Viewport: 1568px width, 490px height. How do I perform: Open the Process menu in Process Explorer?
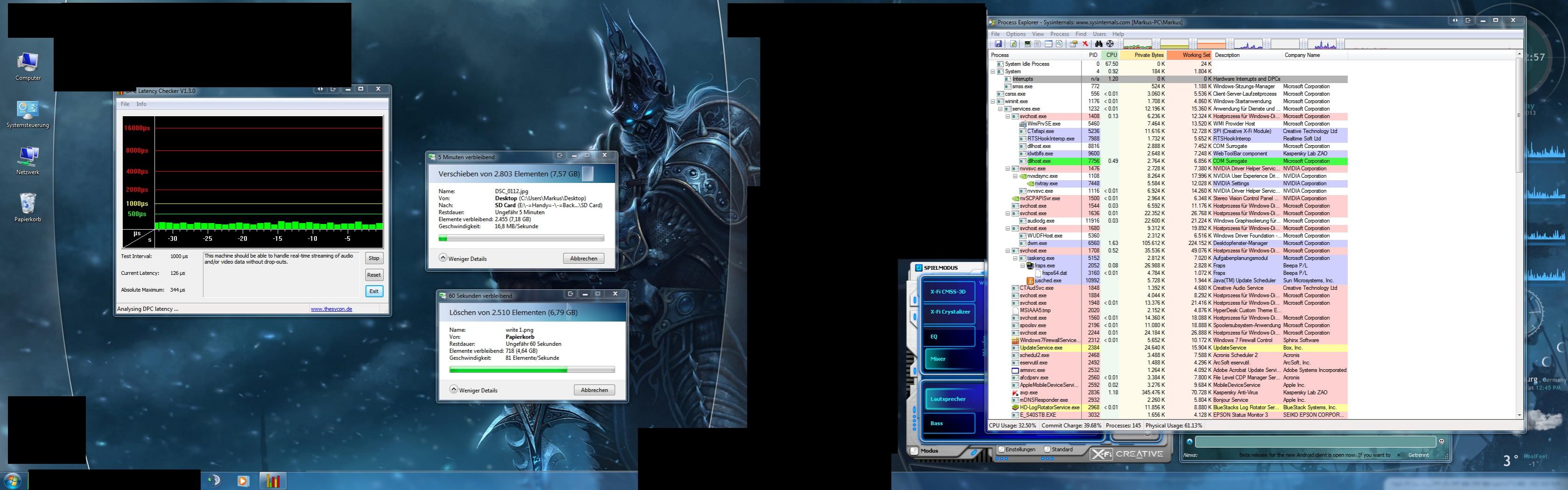coord(1060,34)
